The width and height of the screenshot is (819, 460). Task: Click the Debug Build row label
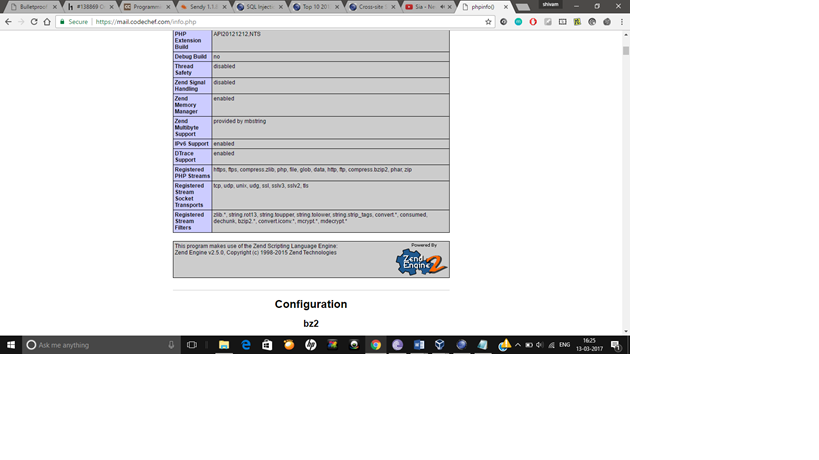coord(191,56)
